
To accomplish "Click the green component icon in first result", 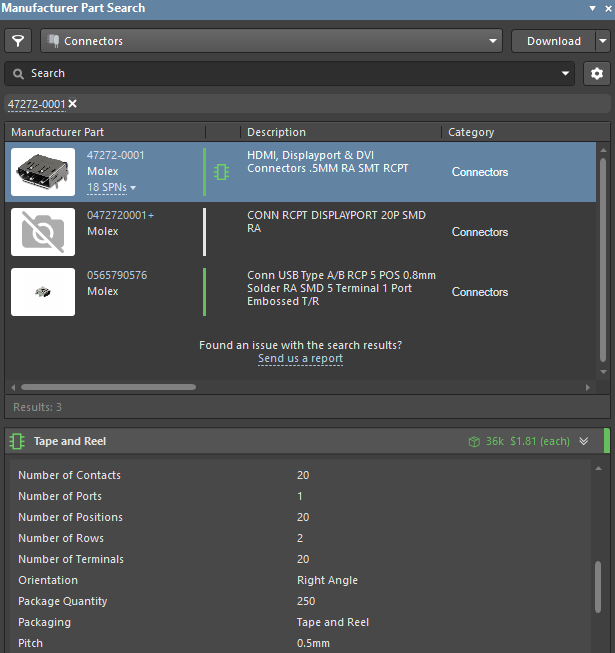I will tap(222, 172).
